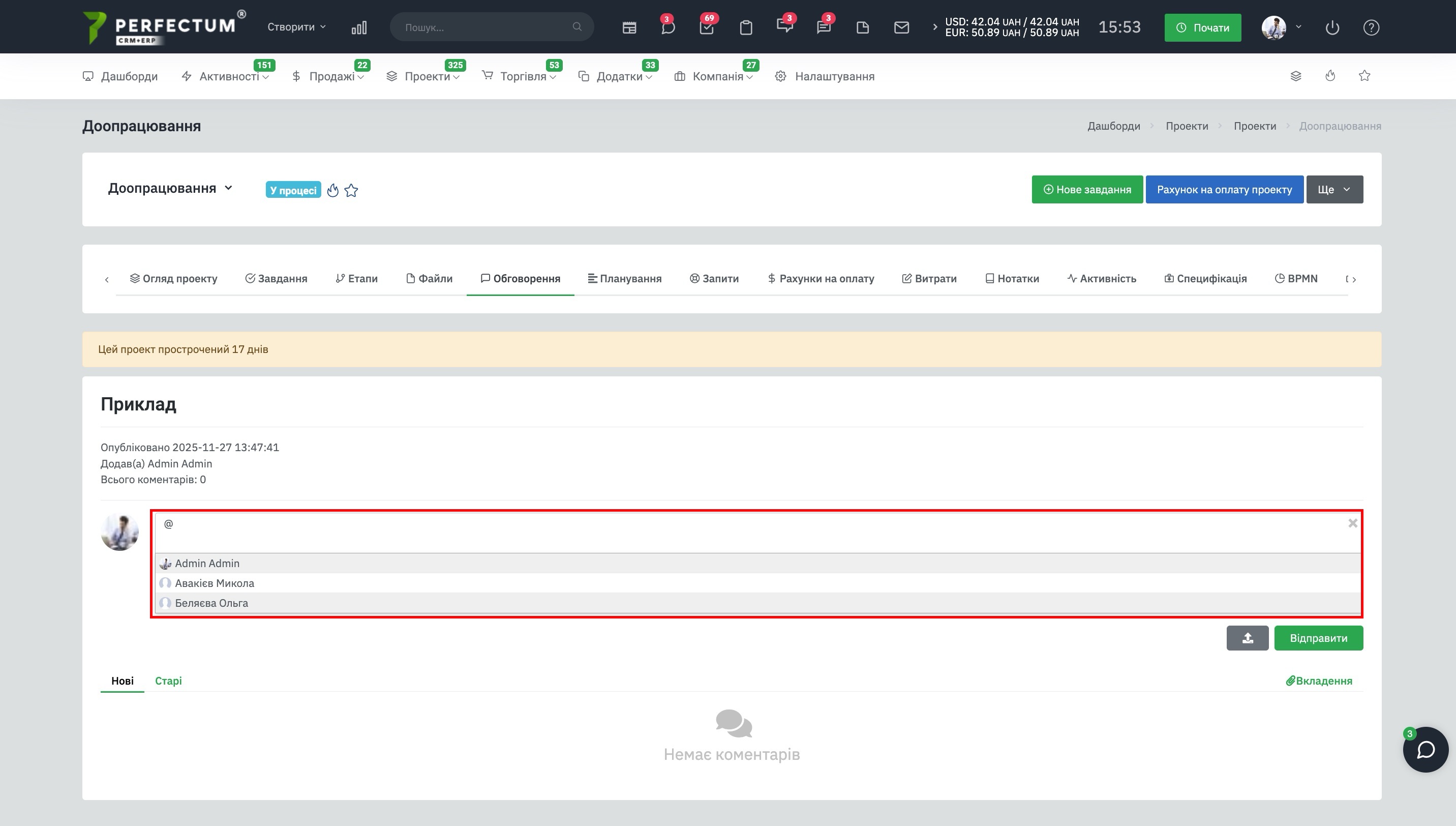Toggle the flame hot icon beside У процесі
Image resolution: width=1456 pixels, height=826 pixels.
(x=333, y=191)
